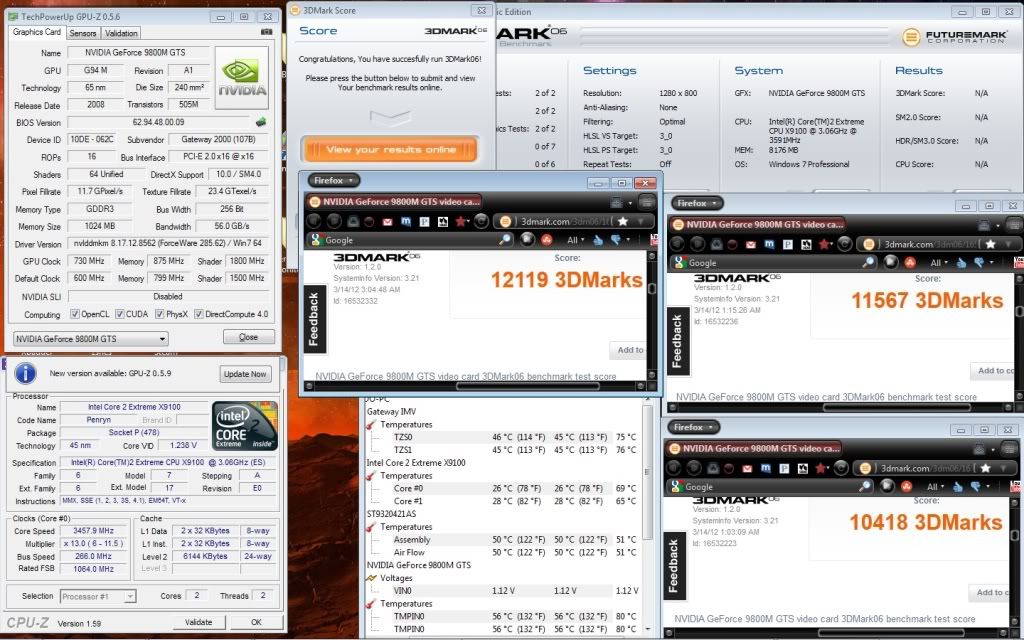Reload the page in the 11567 Firefox window
Screen dimensions: 1024x640
tap(844, 244)
